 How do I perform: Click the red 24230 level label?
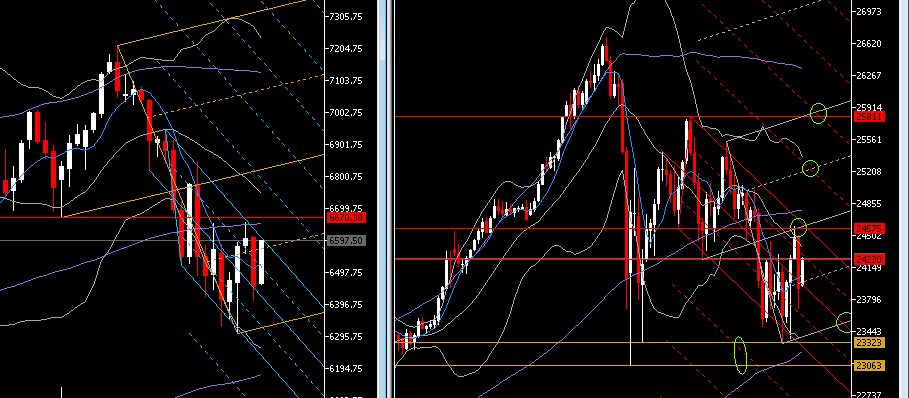(869, 259)
